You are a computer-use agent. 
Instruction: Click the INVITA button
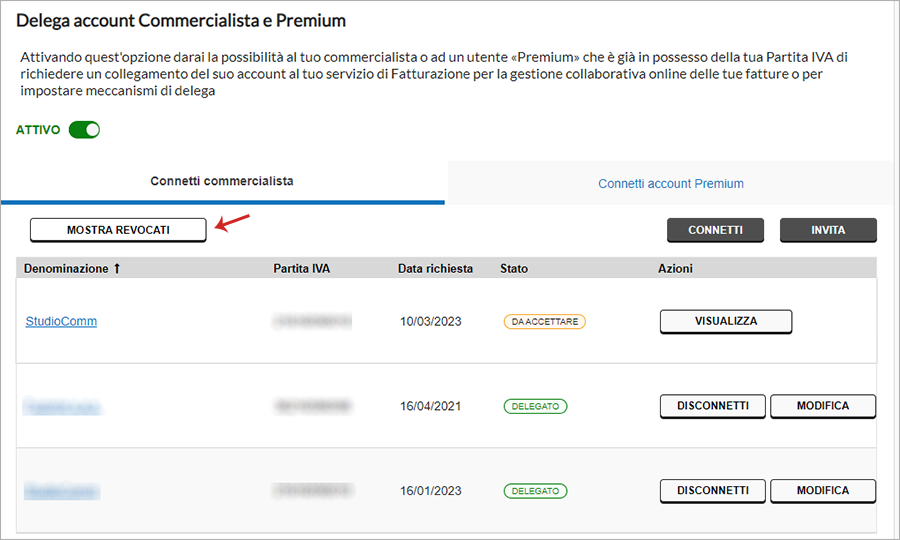(828, 230)
